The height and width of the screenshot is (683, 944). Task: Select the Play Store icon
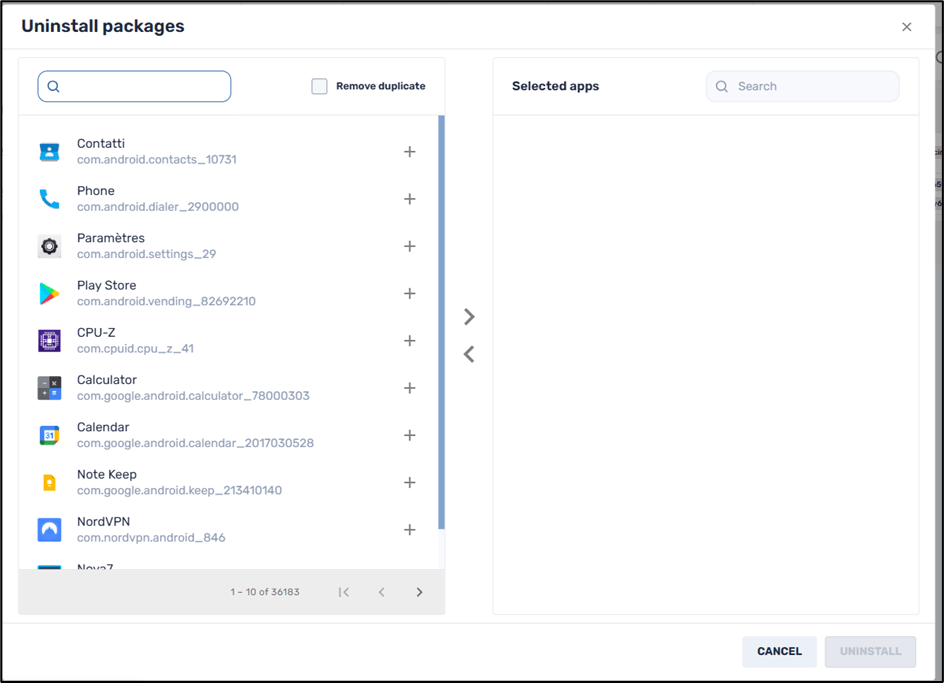click(x=49, y=293)
